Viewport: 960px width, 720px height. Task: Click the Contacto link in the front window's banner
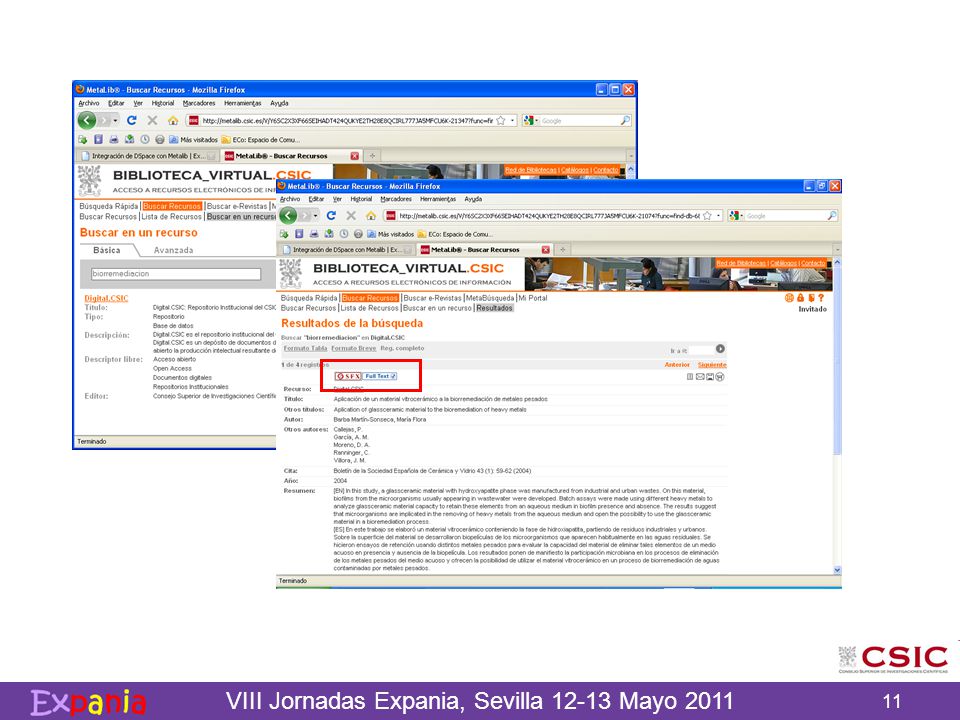pyautogui.click(x=813, y=263)
